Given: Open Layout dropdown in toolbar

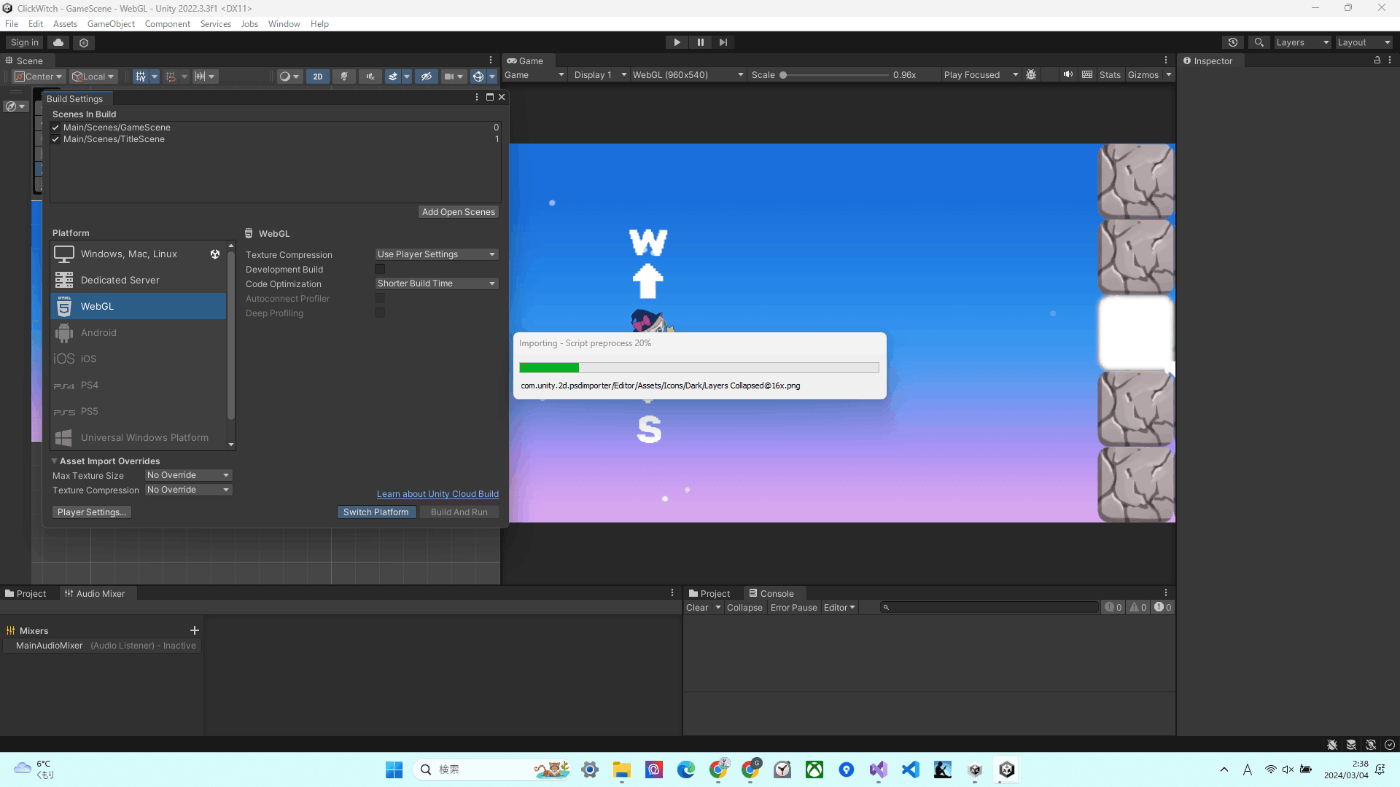Looking at the screenshot, I should click(x=1363, y=42).
